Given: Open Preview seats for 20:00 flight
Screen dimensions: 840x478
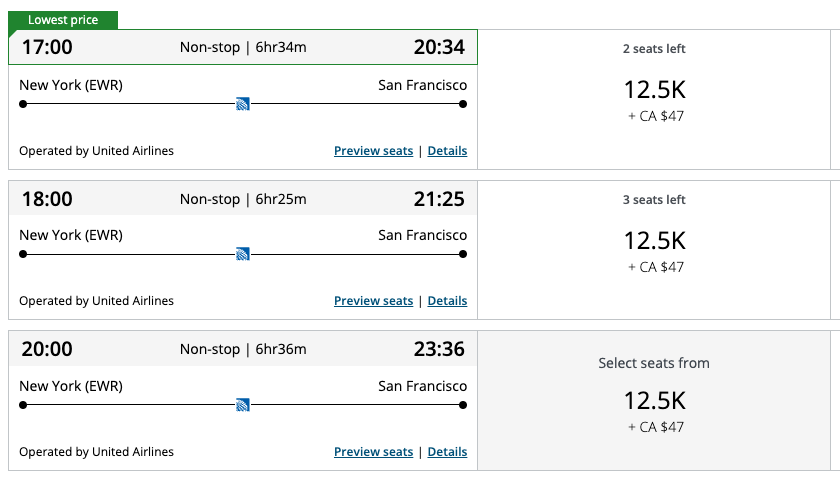Looking at the screenshot, I should click(373, 452).
